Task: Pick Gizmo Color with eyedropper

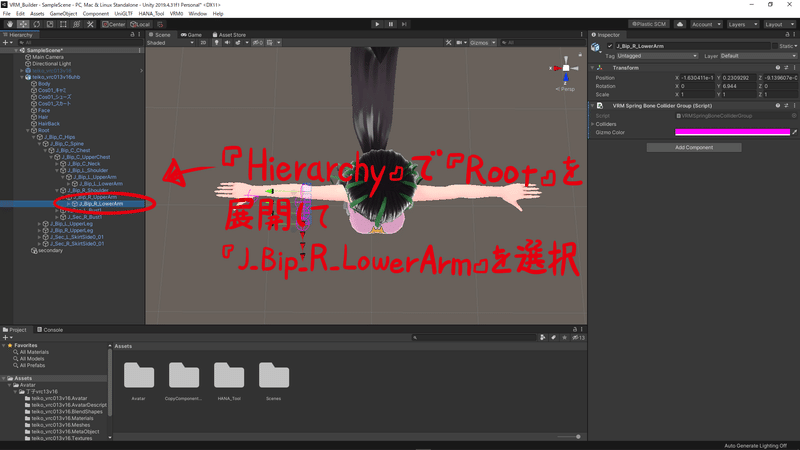Action: pyautogui.click(x=794, y=132)
